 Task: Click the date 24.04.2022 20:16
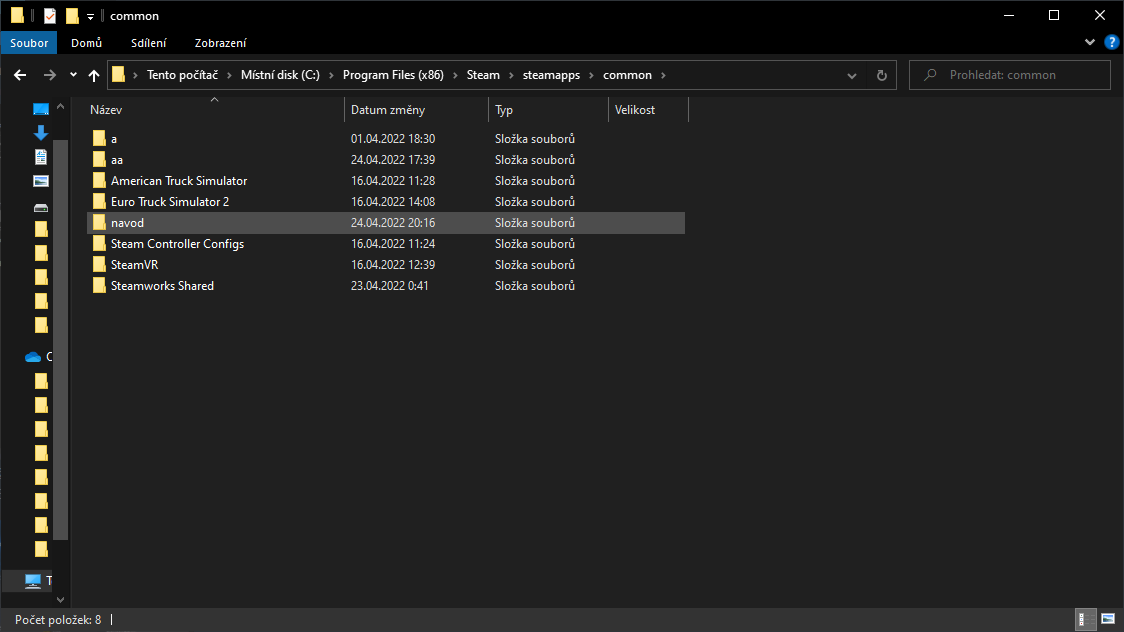pos(393,223)
